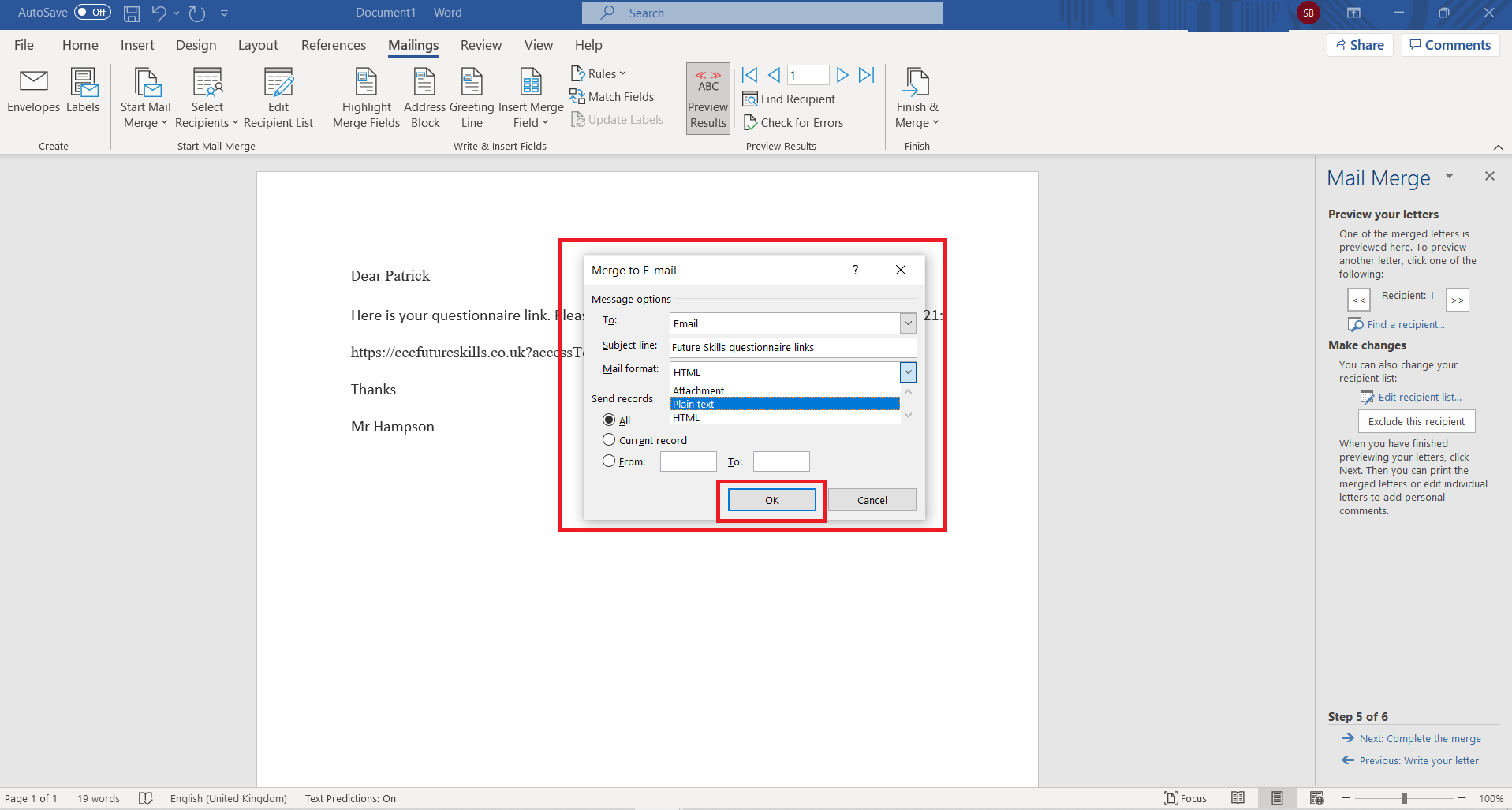Go to next record arrow
1512x810 pixels.
(842, 75)
